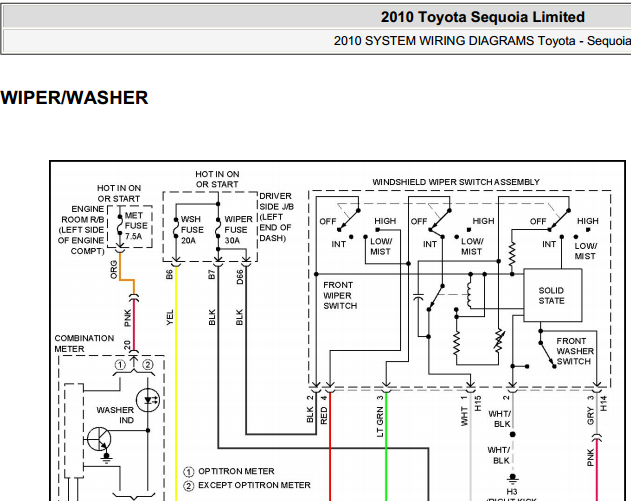
Task: Click the B7 connector label
Action: (212, 274)
